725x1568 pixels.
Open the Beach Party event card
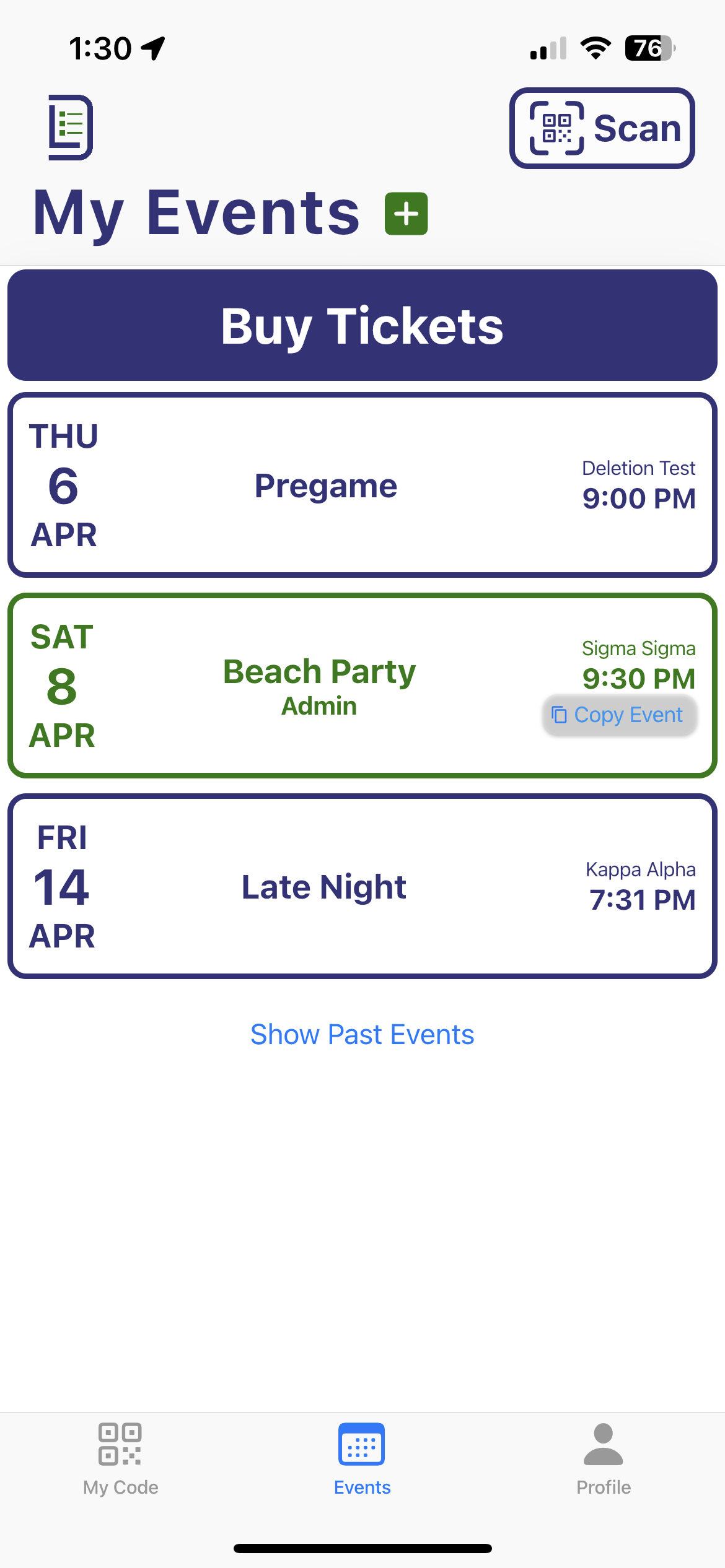tap(362, 686)
